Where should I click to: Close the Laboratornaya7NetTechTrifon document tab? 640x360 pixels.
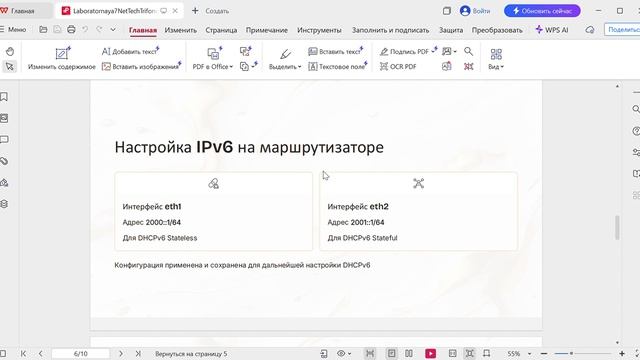175,11
